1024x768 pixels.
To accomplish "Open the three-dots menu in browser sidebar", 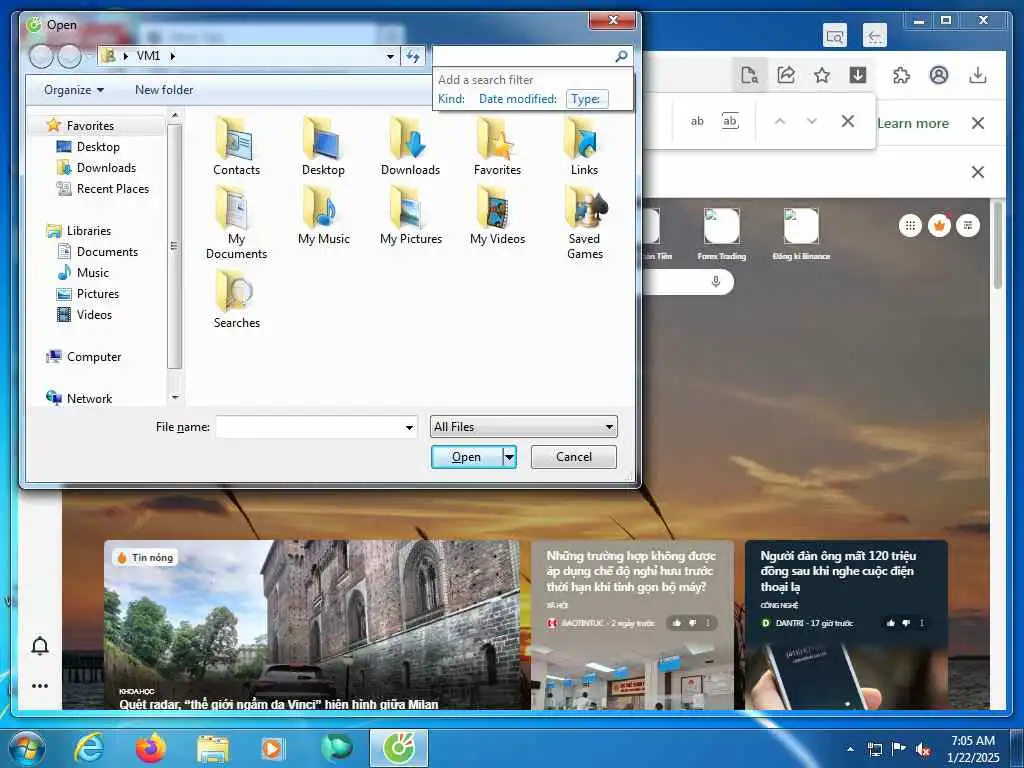I will point(40,686).
